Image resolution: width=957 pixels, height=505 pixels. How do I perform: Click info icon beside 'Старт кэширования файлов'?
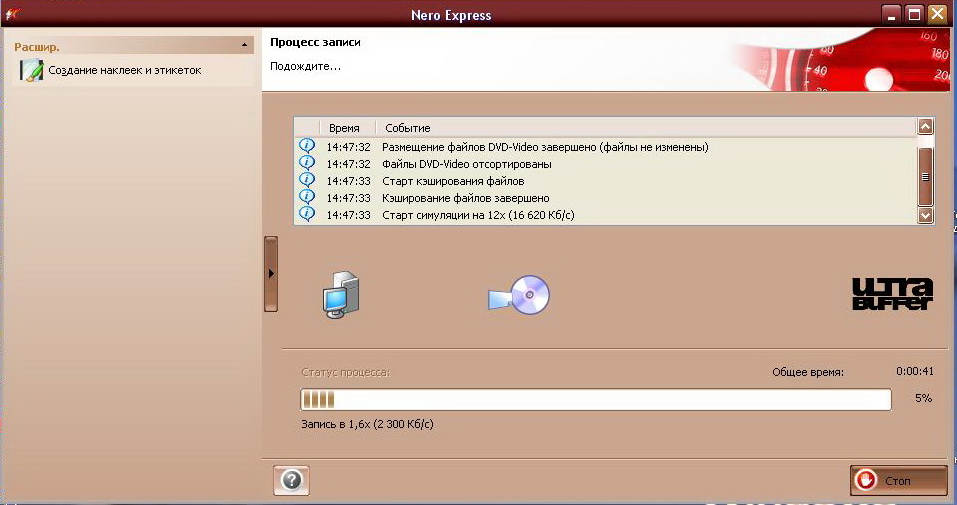pos(307,181)
